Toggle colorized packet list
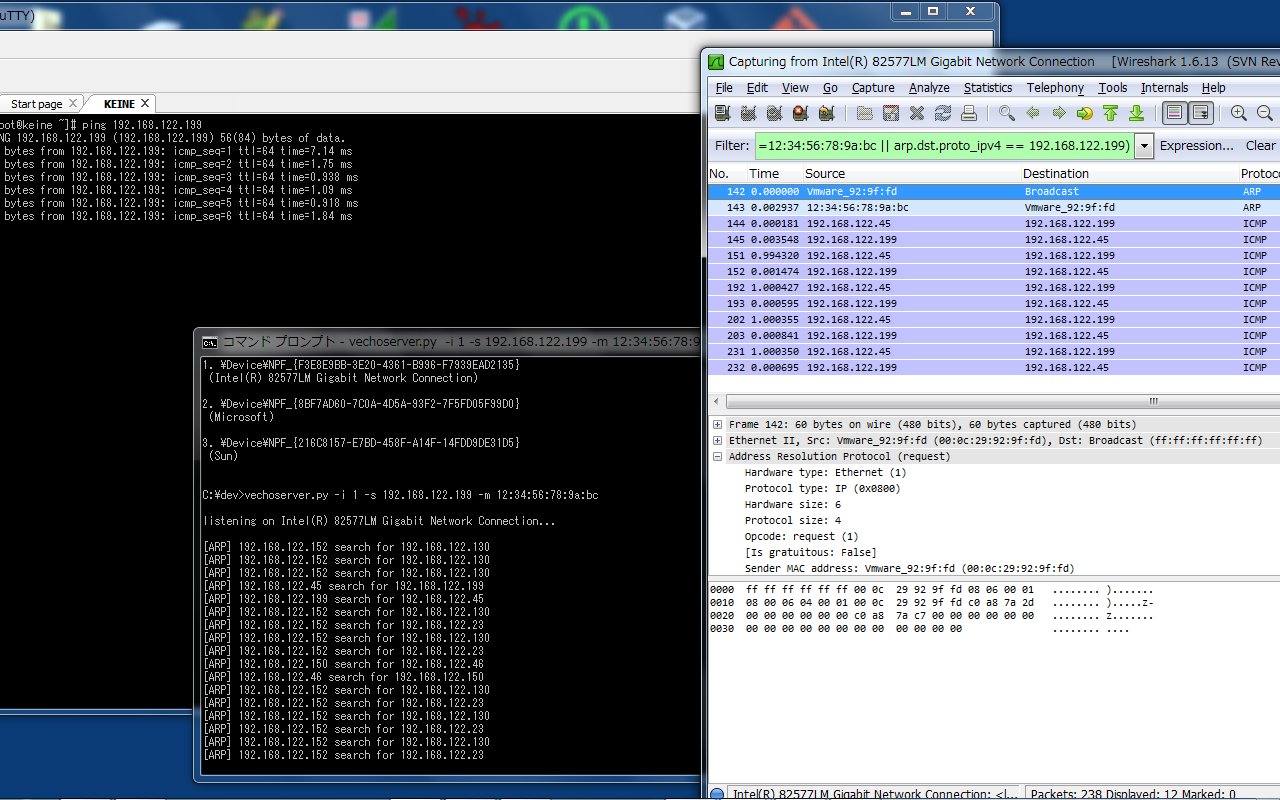1280x800 pixels. [1172, 112]
